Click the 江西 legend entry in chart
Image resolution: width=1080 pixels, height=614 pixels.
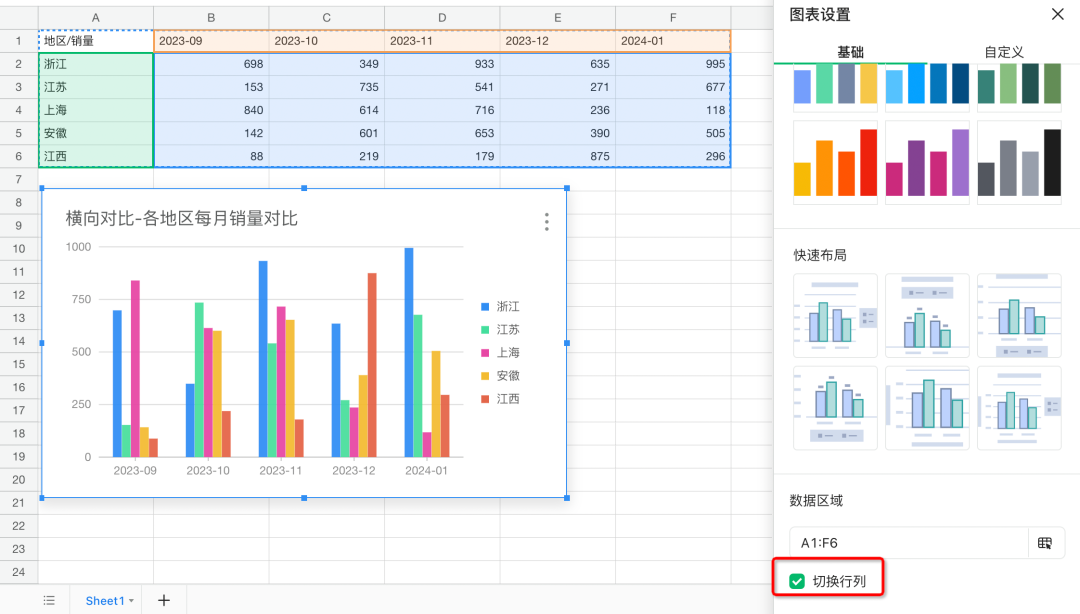pyautogui.click(x=501, y=399)
